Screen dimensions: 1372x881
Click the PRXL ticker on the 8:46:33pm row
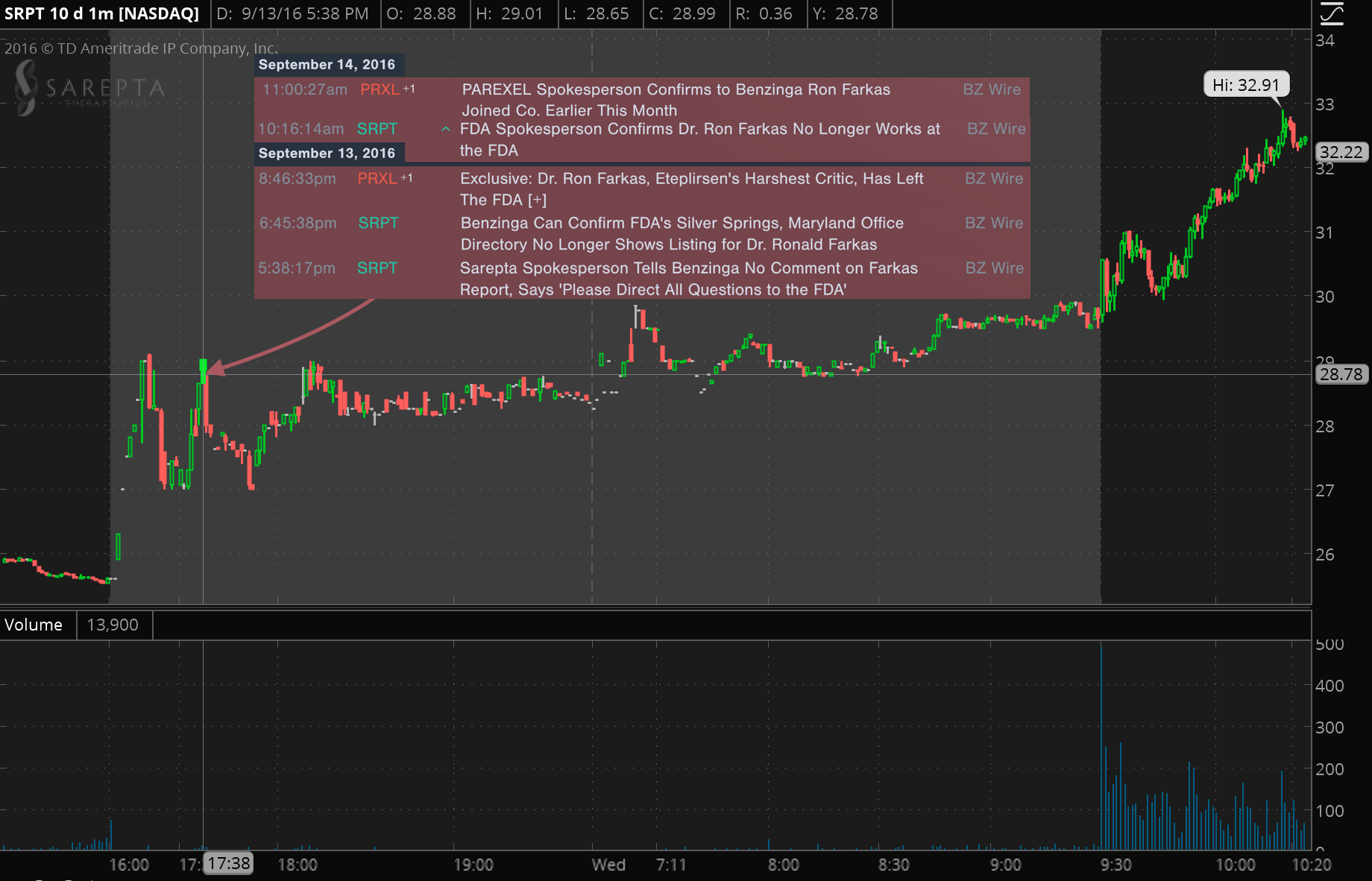(377, 179)
